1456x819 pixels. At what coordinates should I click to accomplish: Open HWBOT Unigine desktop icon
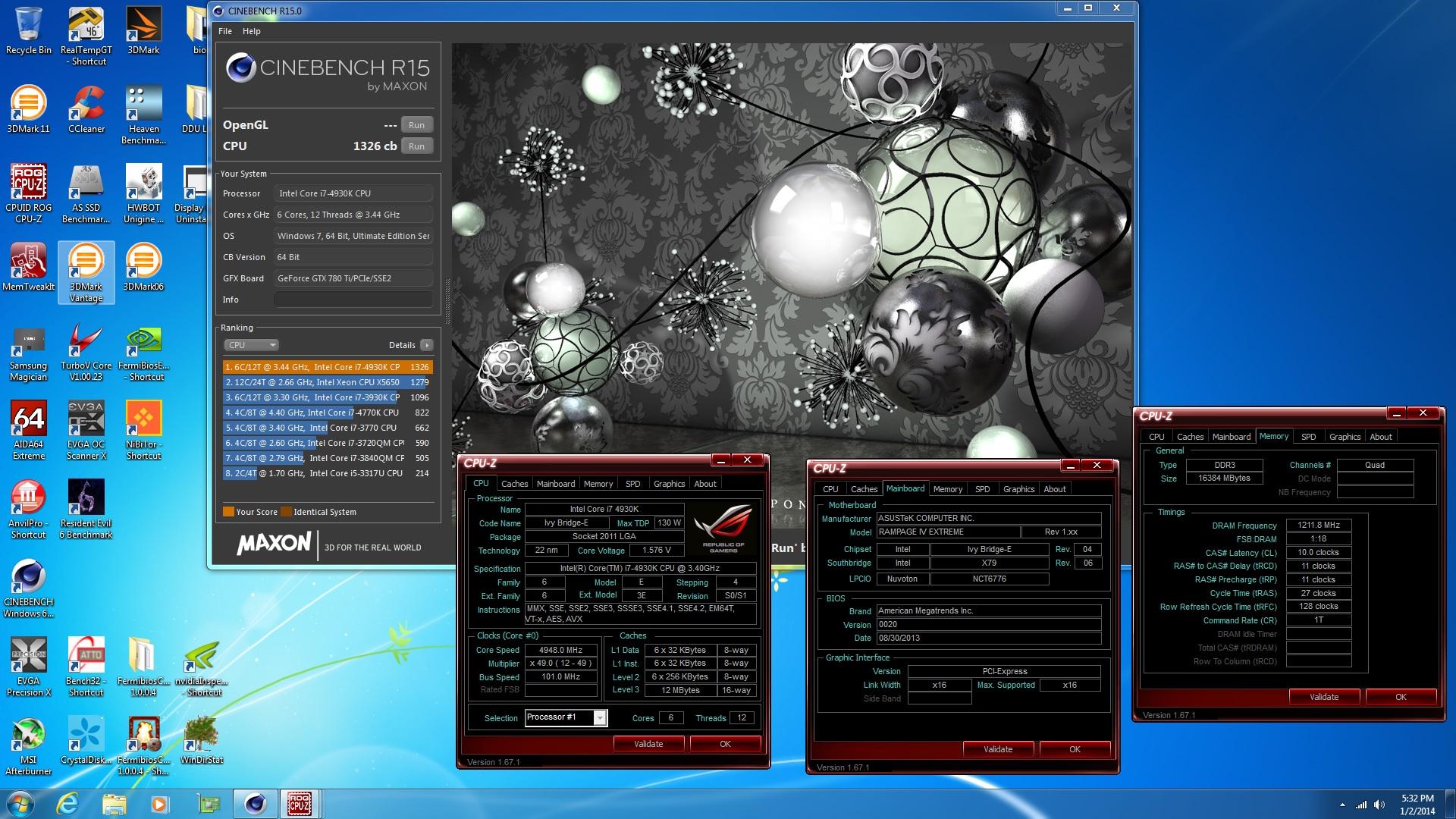pos(143,193)
